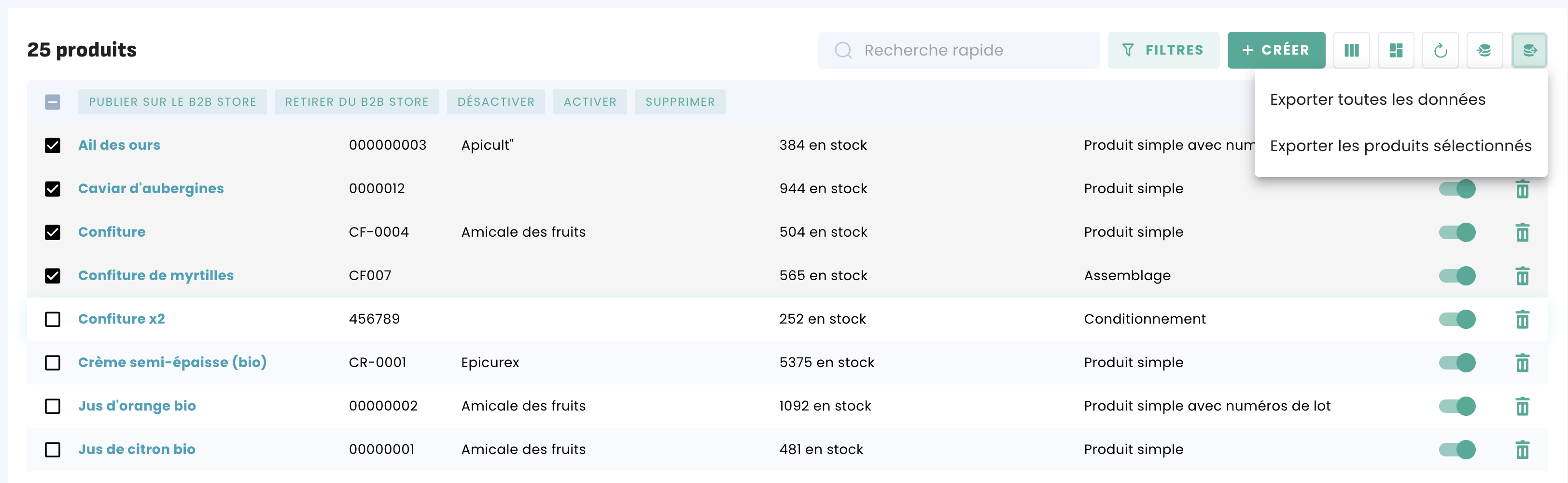Click trash icon for Jus de citron bio
This screenshot has width=1568, height=483.
[x=1522, y=450]
